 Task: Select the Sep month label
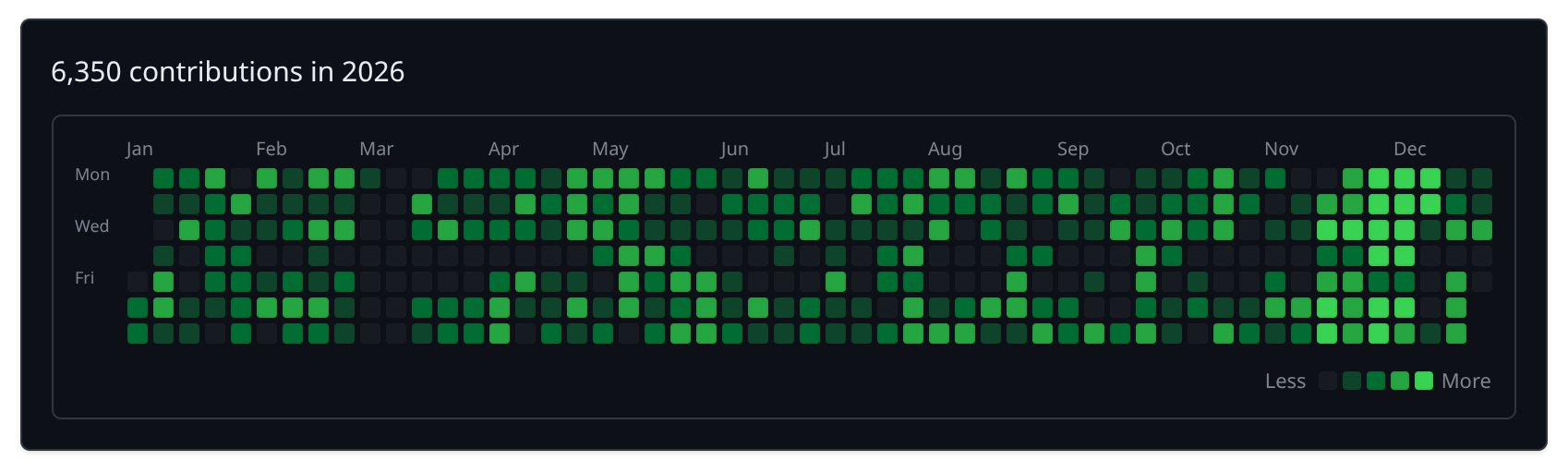(x=1073, y=149)
